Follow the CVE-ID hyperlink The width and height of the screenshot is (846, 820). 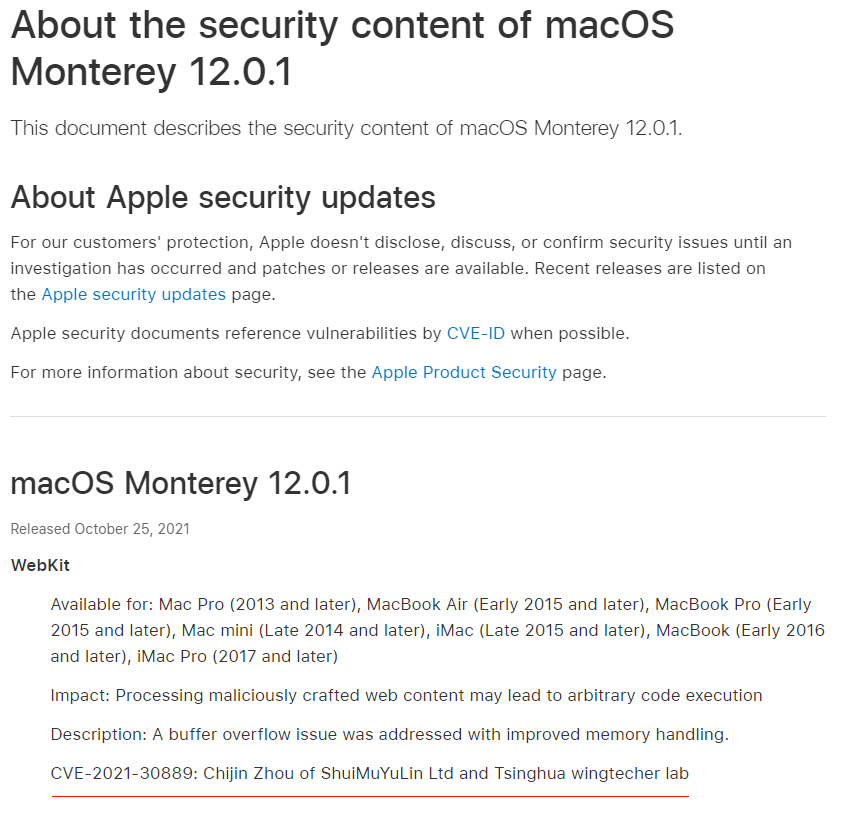[475, 333]
